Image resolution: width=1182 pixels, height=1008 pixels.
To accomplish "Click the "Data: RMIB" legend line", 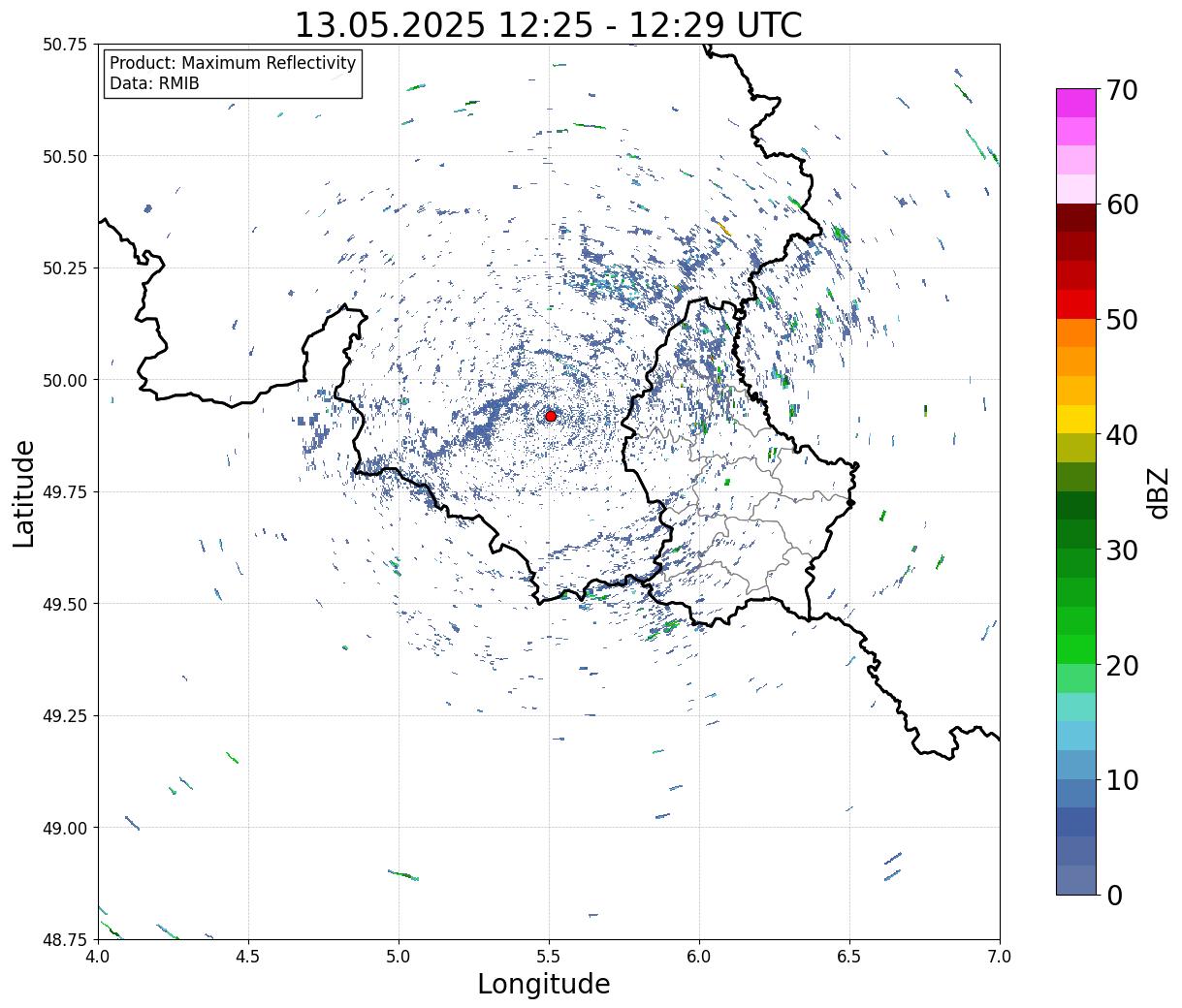I will [x=154, y=84].
